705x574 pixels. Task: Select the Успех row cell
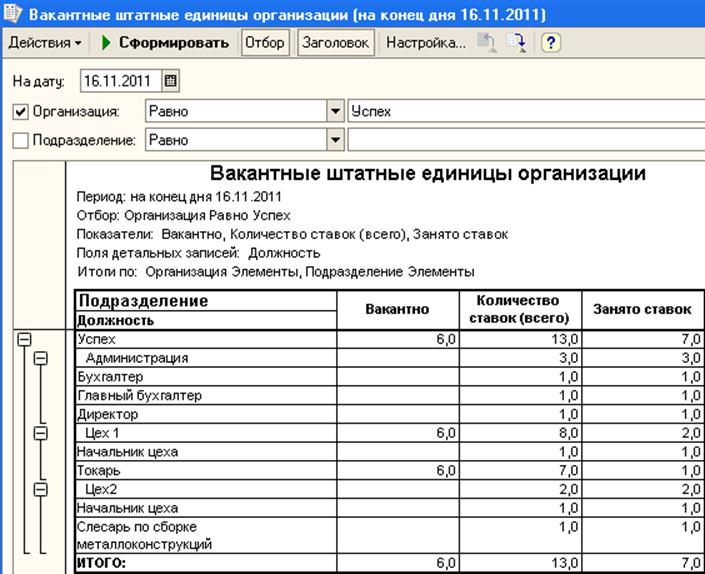(x=206, y=339)
